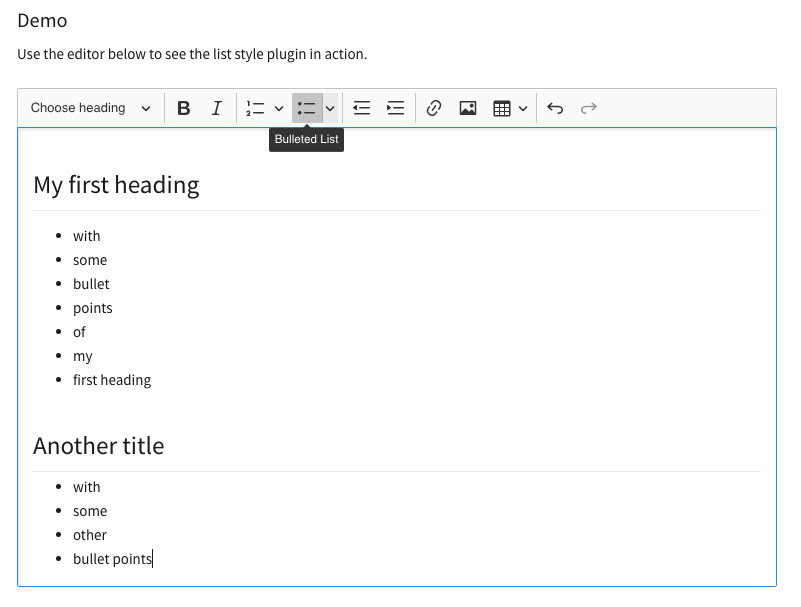The height and width of the screenshot is (607, 801).
Task: Redo with the redo arrow icon
Action: coord(588,108)
